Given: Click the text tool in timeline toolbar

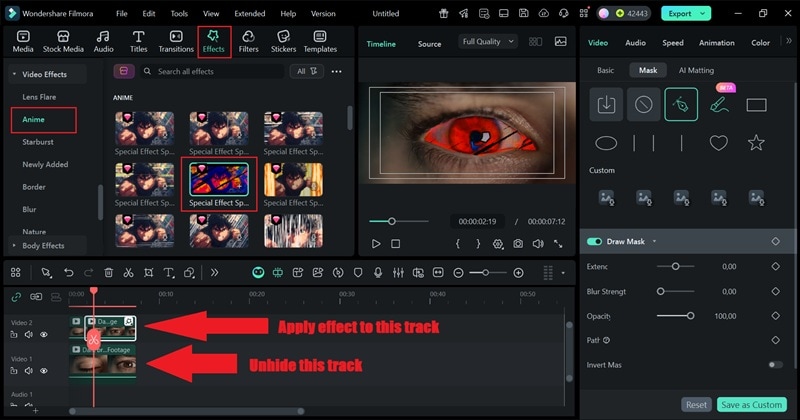Looking at the screenshot, I should click(168, 273).
